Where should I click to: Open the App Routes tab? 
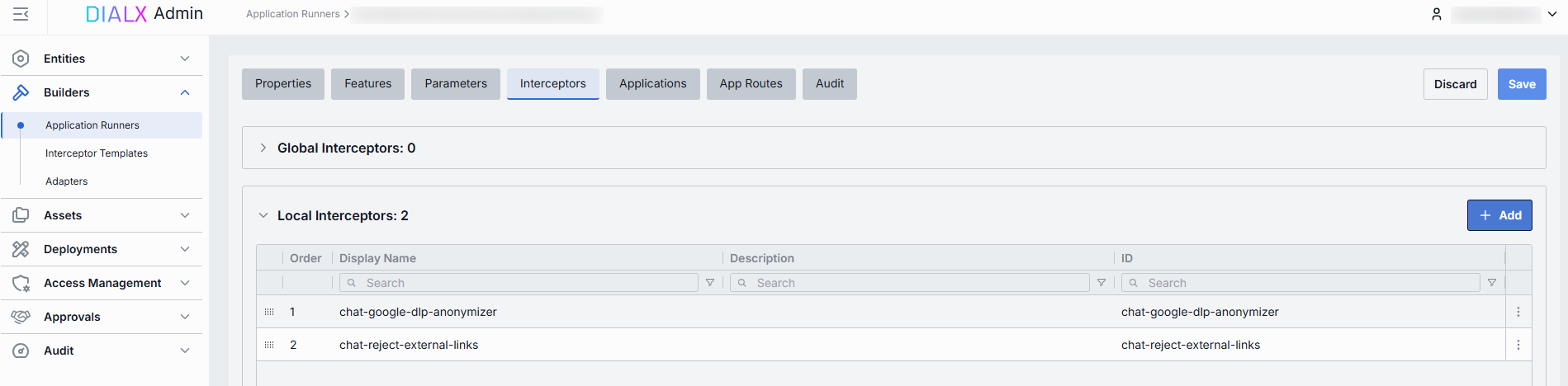(x=751, y=83)
